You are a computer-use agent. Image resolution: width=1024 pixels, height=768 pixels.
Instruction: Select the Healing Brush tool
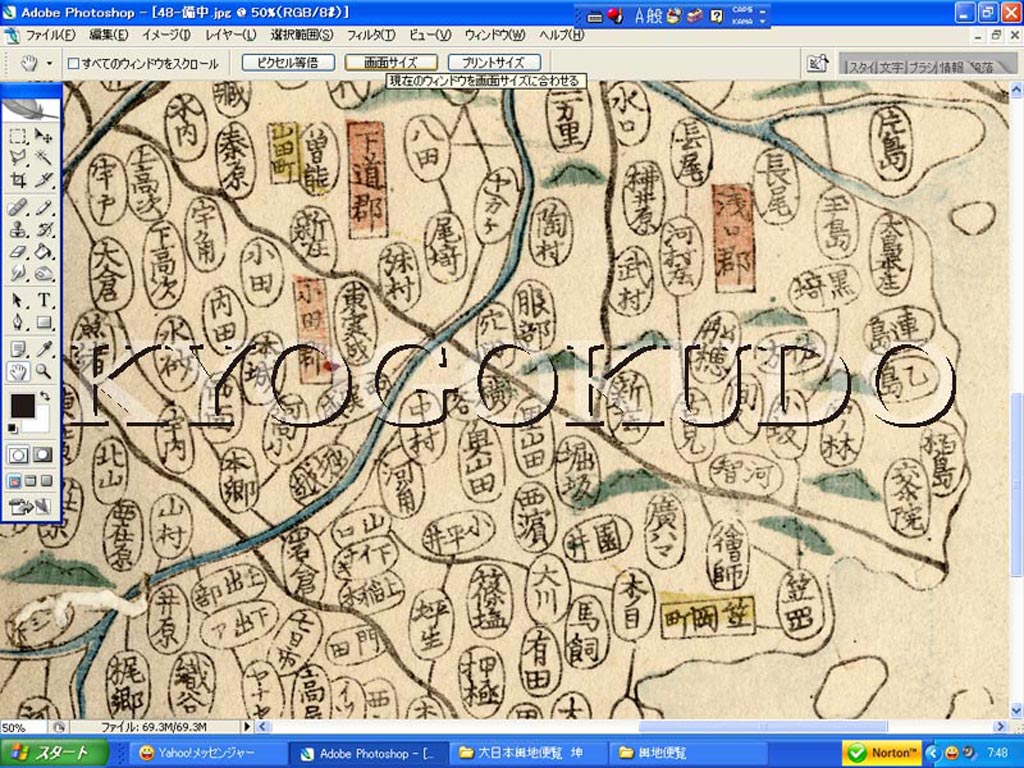18,208
